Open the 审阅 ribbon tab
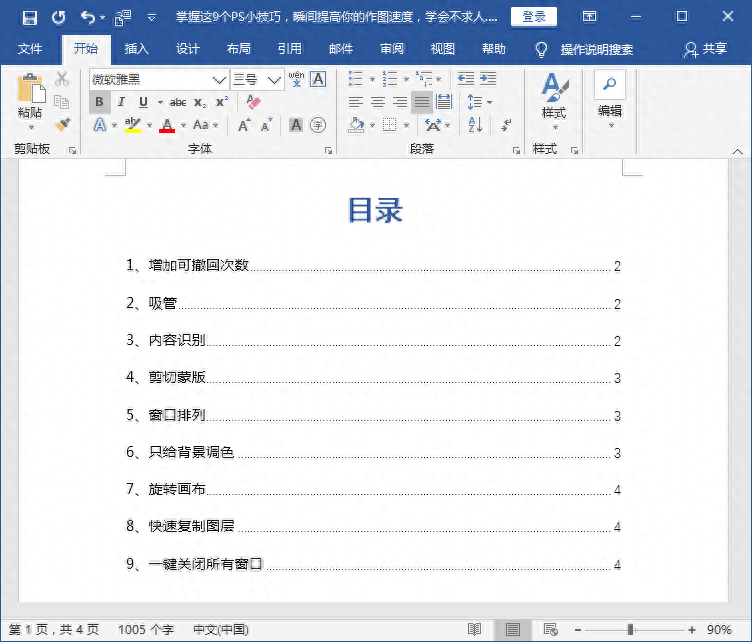752x642 pixels. (x=392, y=49)
